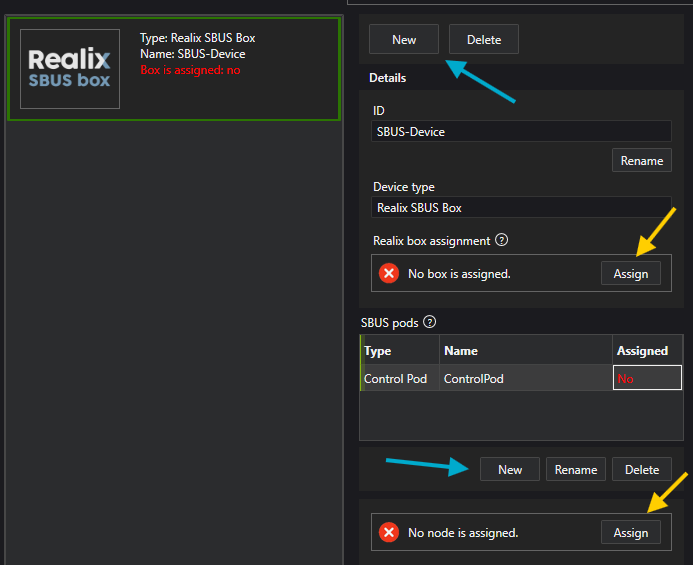Open help icon next to SBUS pods

tap(429, 322)
